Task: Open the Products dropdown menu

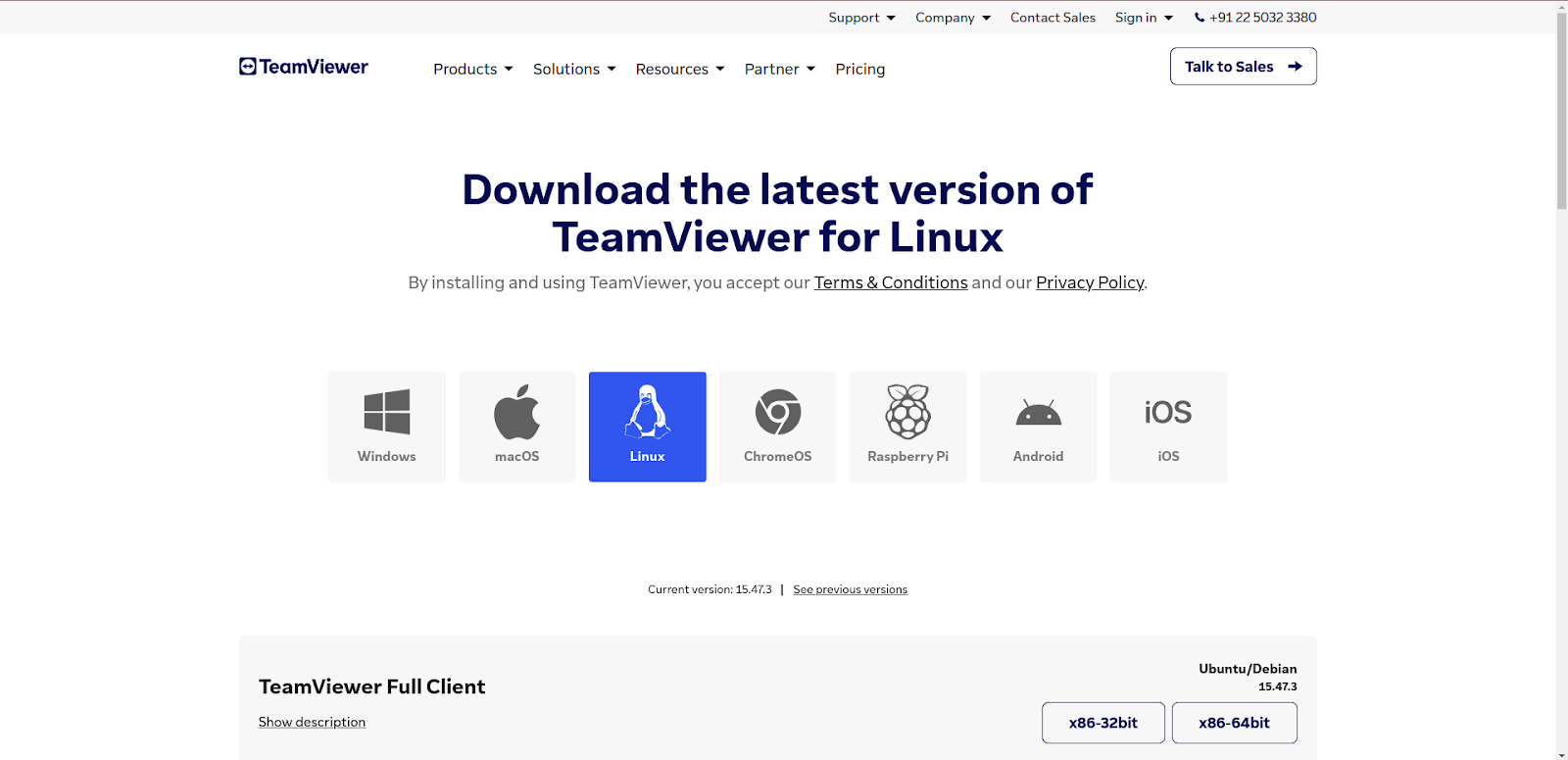Action: coord(473,69)
